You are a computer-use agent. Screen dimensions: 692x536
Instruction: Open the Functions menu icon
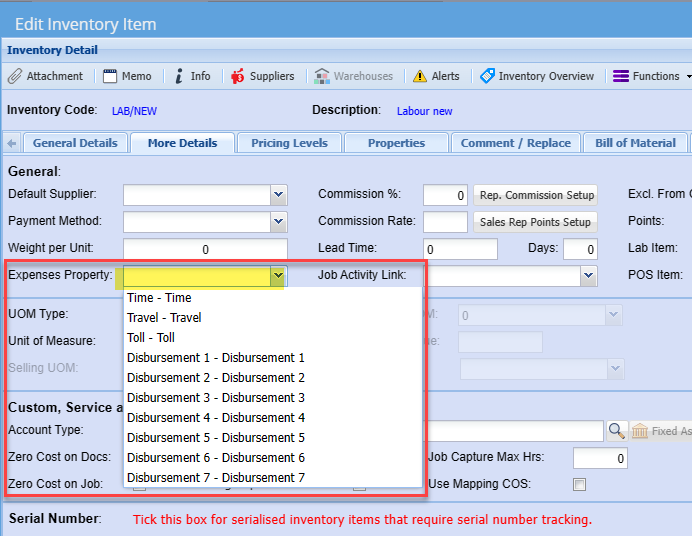pos(621,76)
